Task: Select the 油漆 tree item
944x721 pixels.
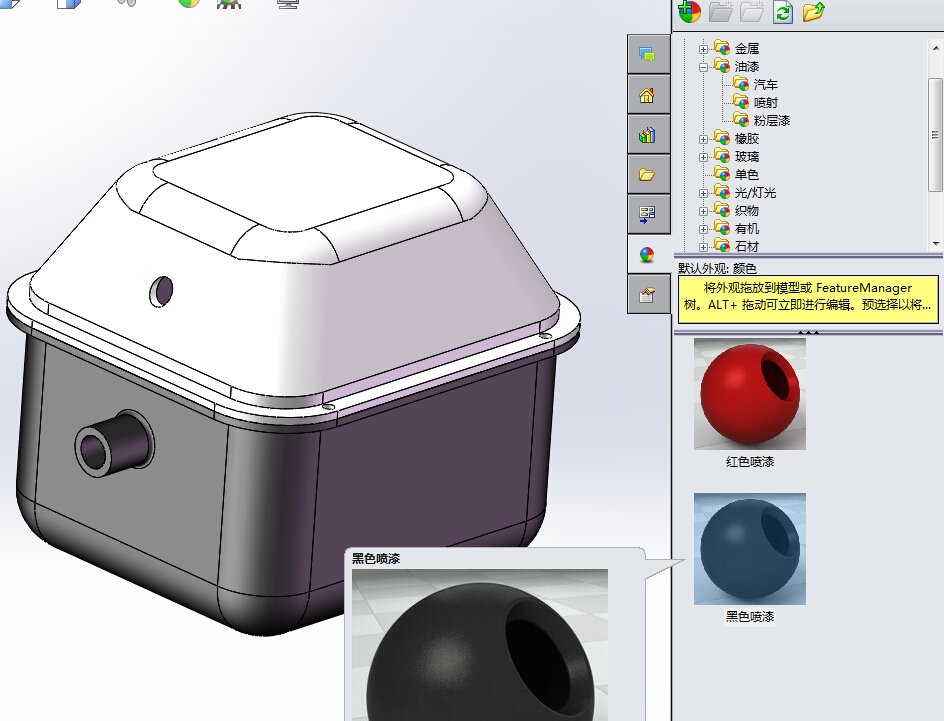Action: click(747, 66)
